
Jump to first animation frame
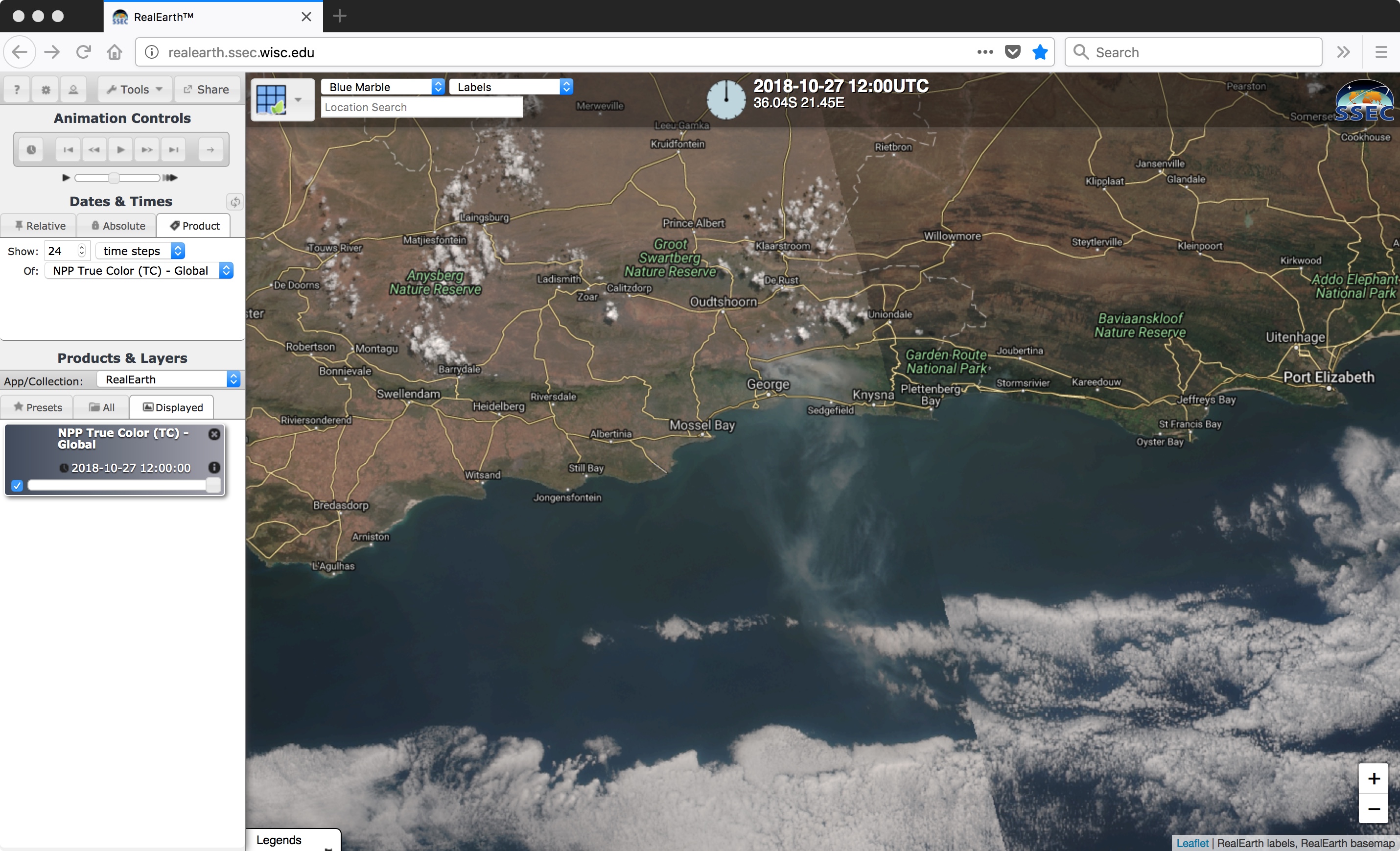(68, 149)
